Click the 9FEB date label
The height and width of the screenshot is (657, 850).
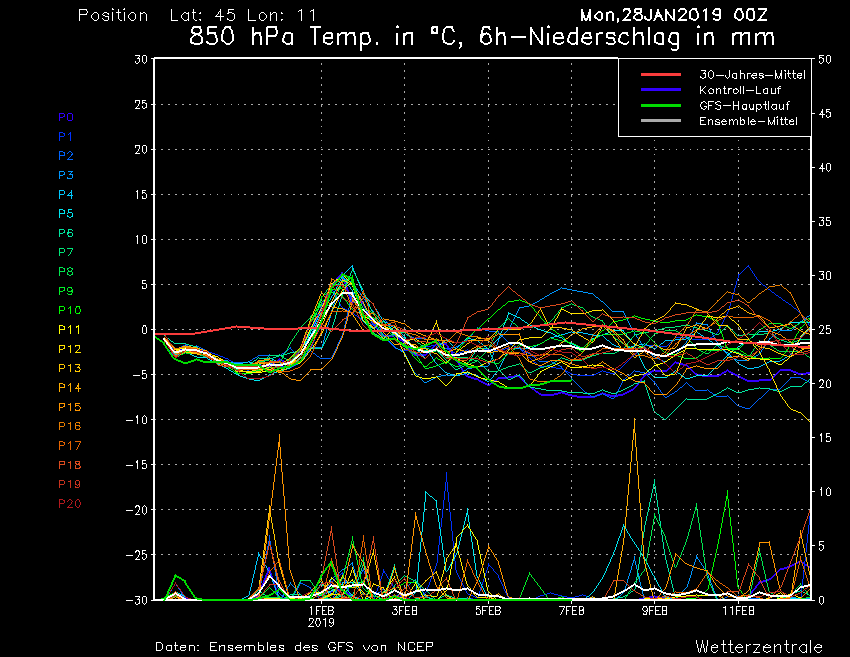(x=655, y=611)
